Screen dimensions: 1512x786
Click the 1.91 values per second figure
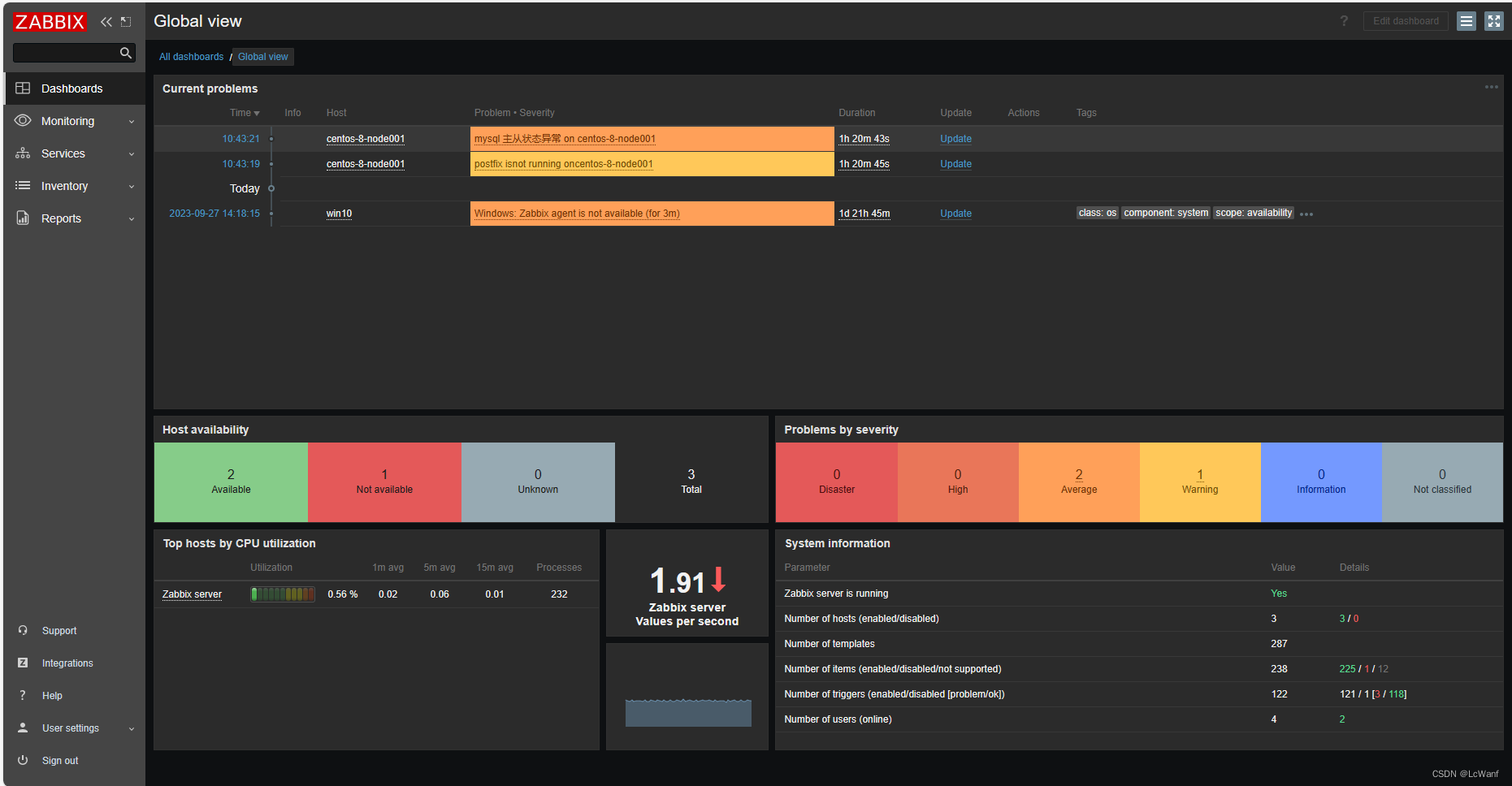pos(678,581)
